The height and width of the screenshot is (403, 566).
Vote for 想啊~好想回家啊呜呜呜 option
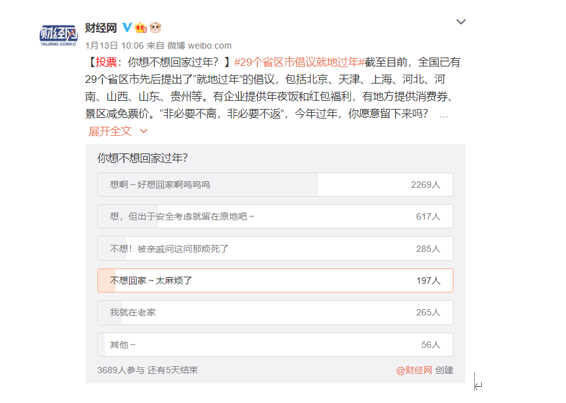[x=275, y=185]
